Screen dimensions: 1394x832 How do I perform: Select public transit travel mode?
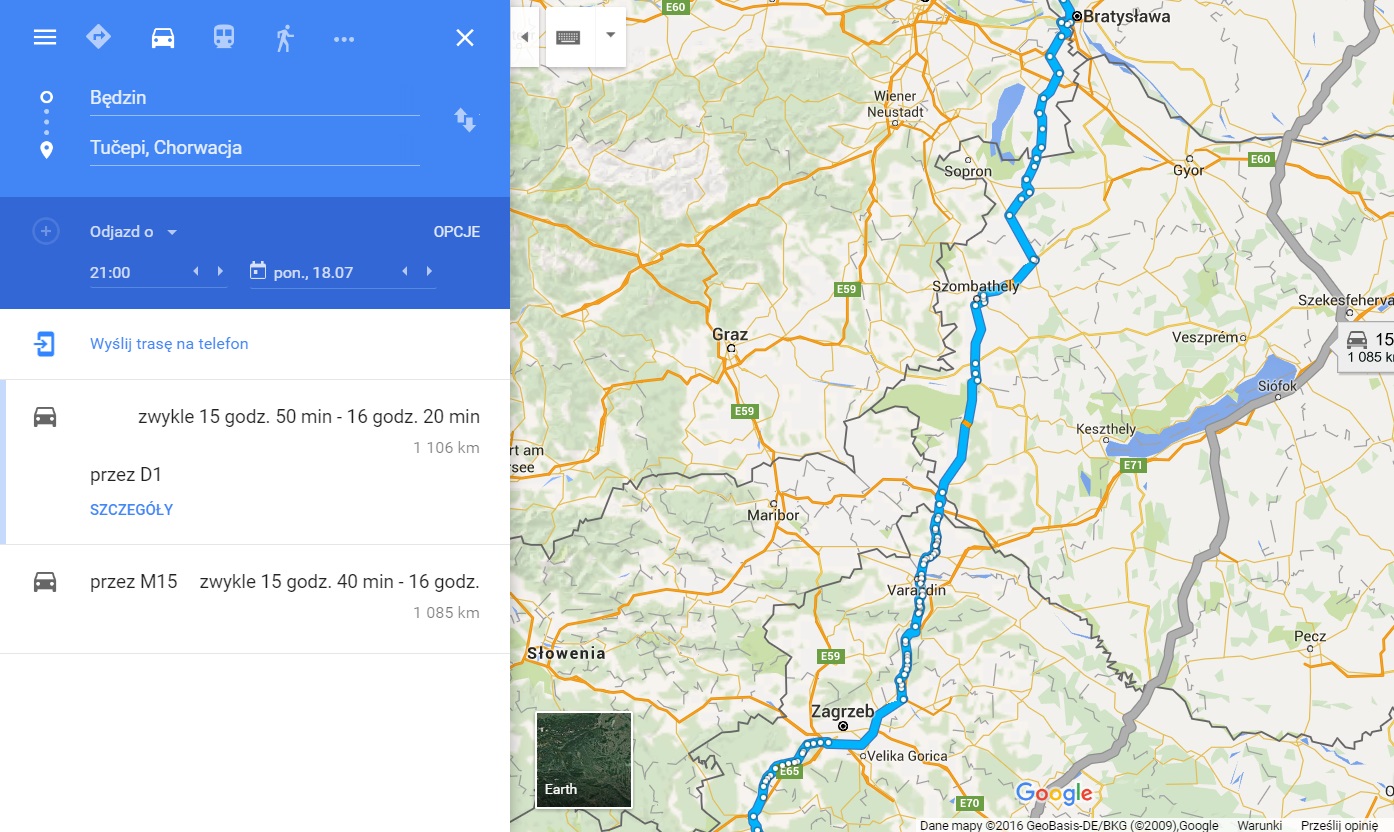pyautogui.click(x=224, y=38)
